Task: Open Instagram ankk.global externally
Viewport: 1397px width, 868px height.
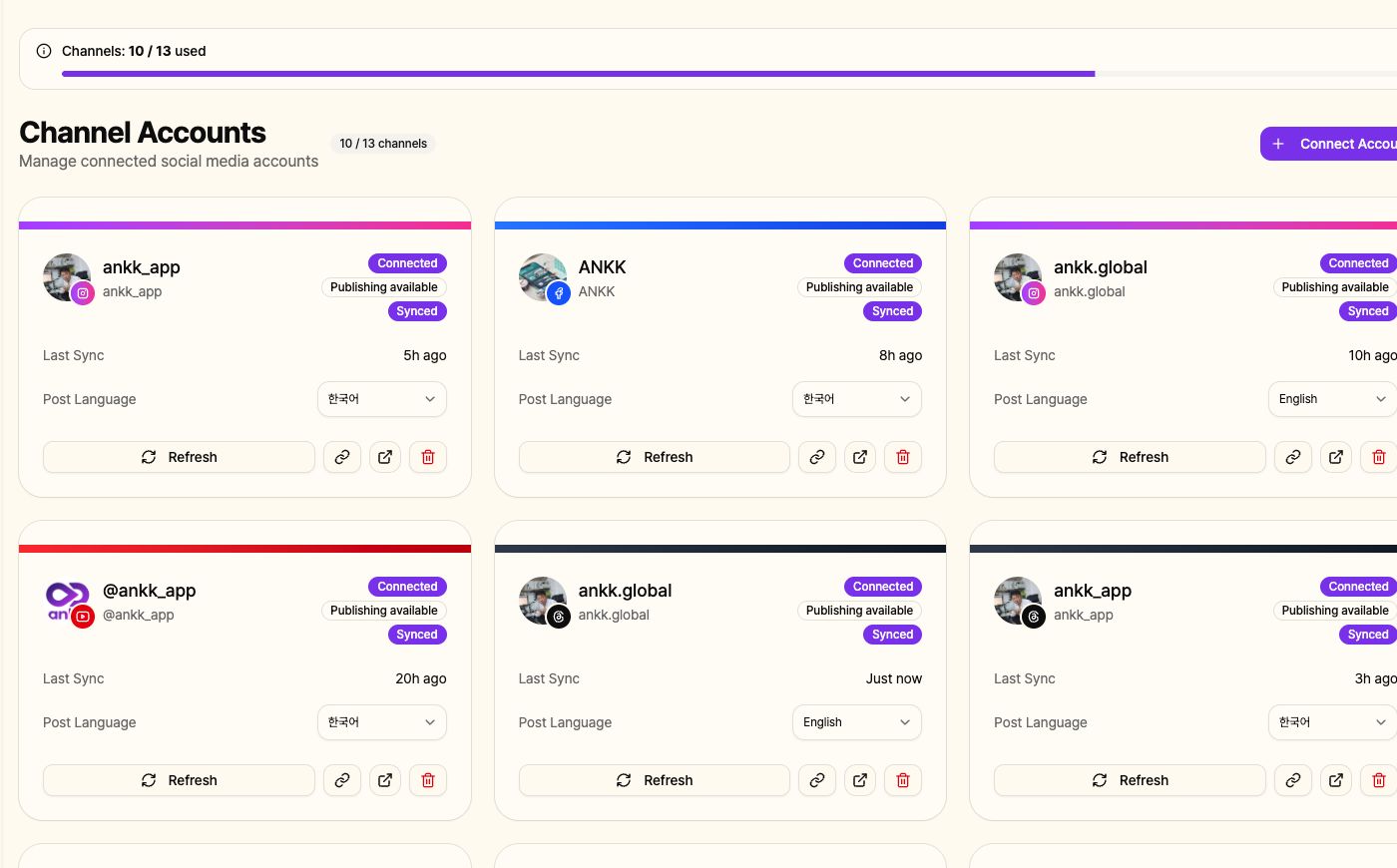Action: click(x=1336, y=457)
